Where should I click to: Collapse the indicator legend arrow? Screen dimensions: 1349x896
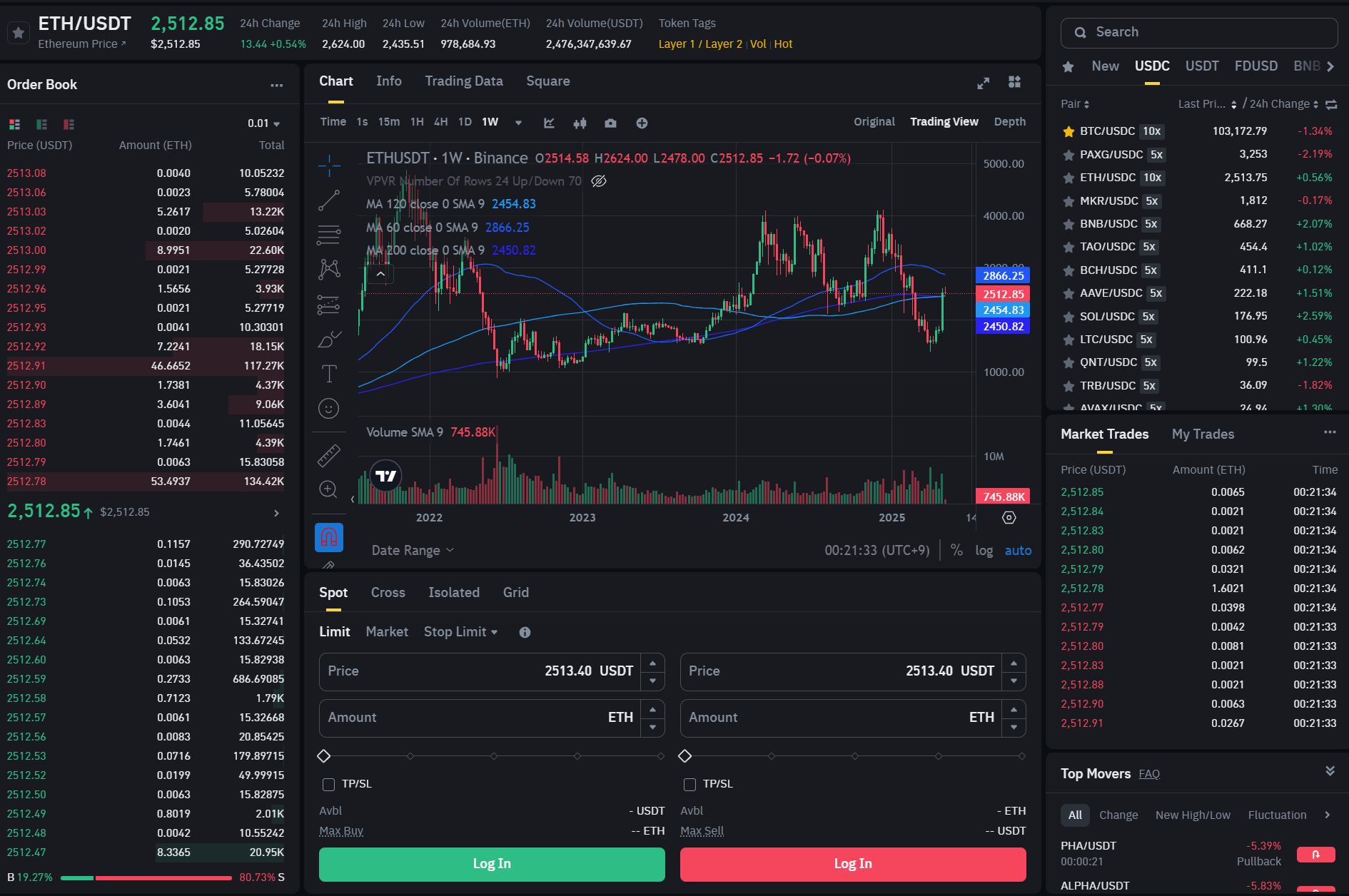point(381,274)
